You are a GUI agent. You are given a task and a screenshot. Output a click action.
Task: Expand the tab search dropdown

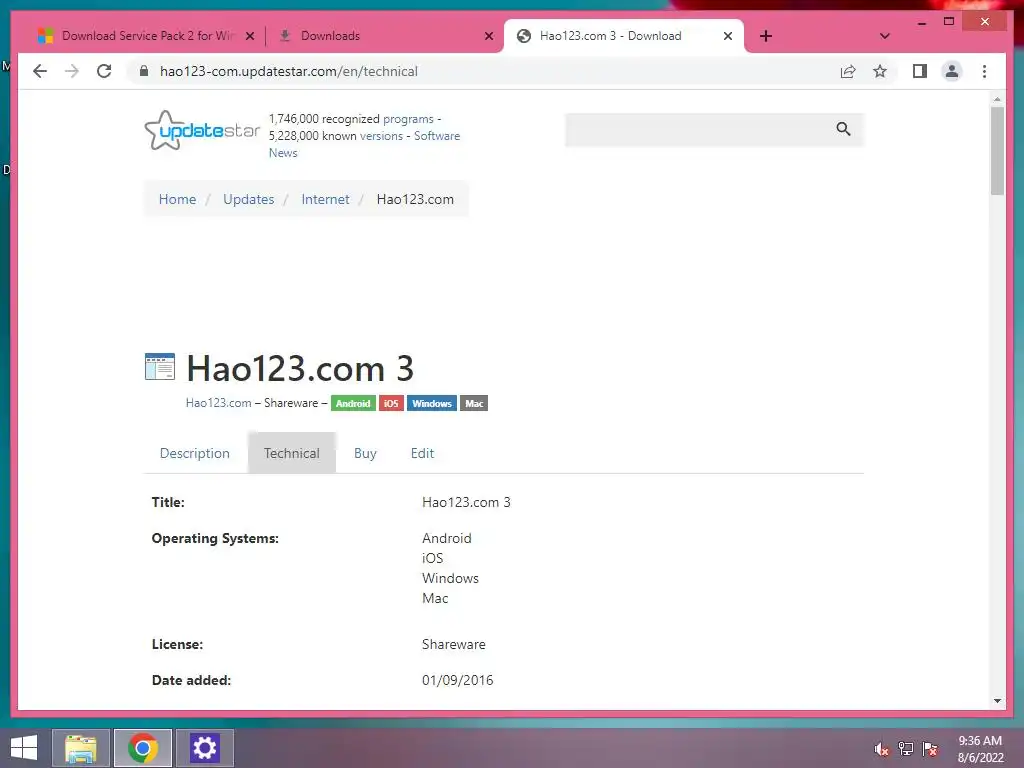(x=884, y=36)
